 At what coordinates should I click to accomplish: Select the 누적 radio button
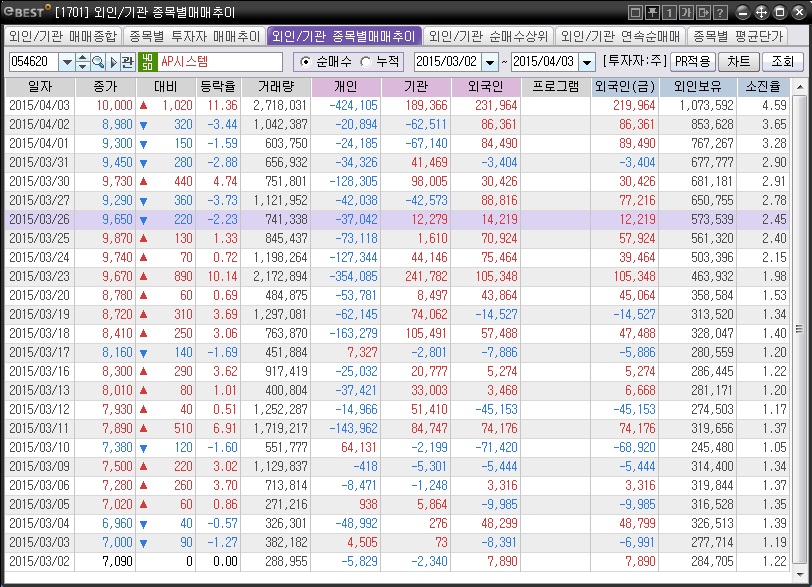366,62
